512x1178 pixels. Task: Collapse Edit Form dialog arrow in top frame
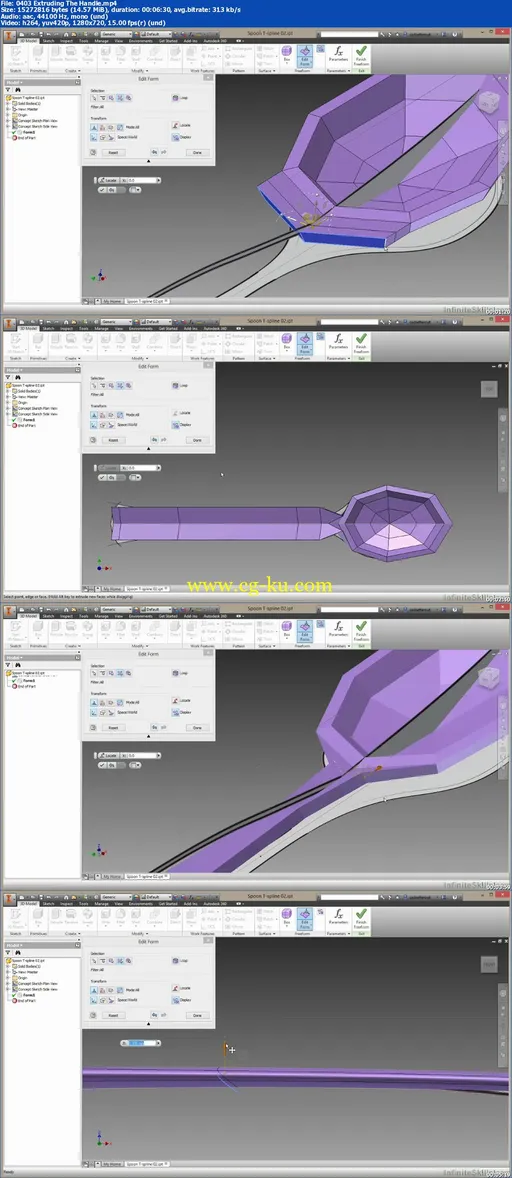(148, 161)
